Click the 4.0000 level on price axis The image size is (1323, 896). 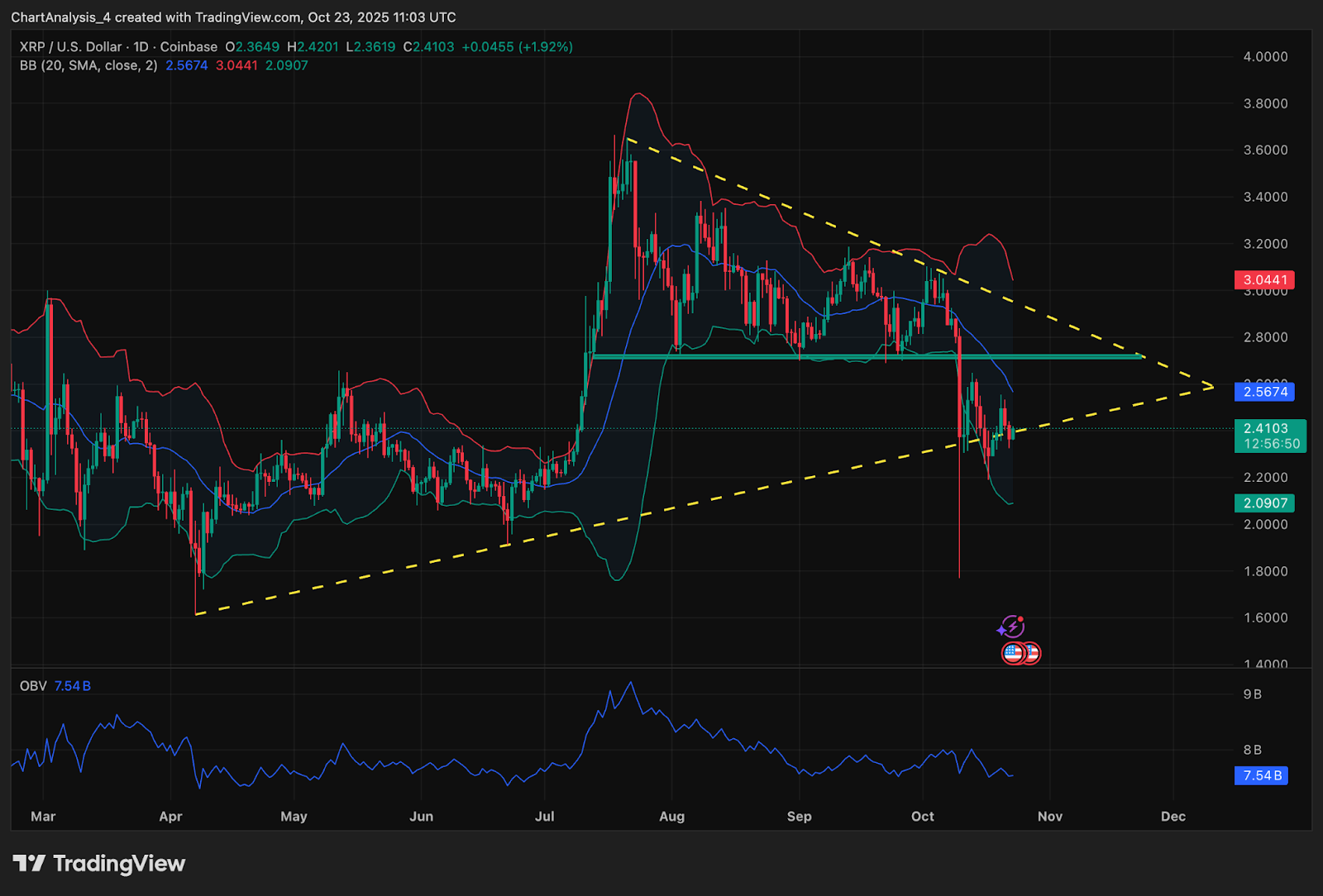(x=1265, y=57)
